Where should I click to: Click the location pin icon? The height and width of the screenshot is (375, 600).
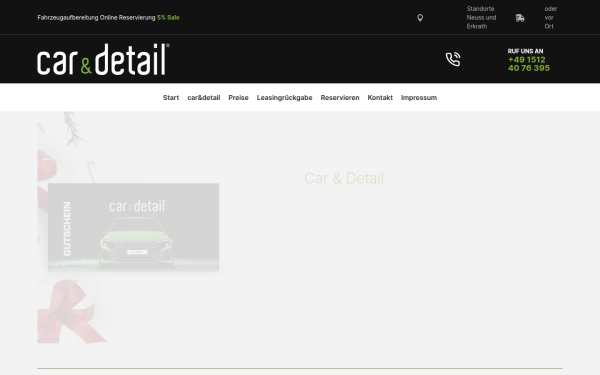tap(420, 18)
